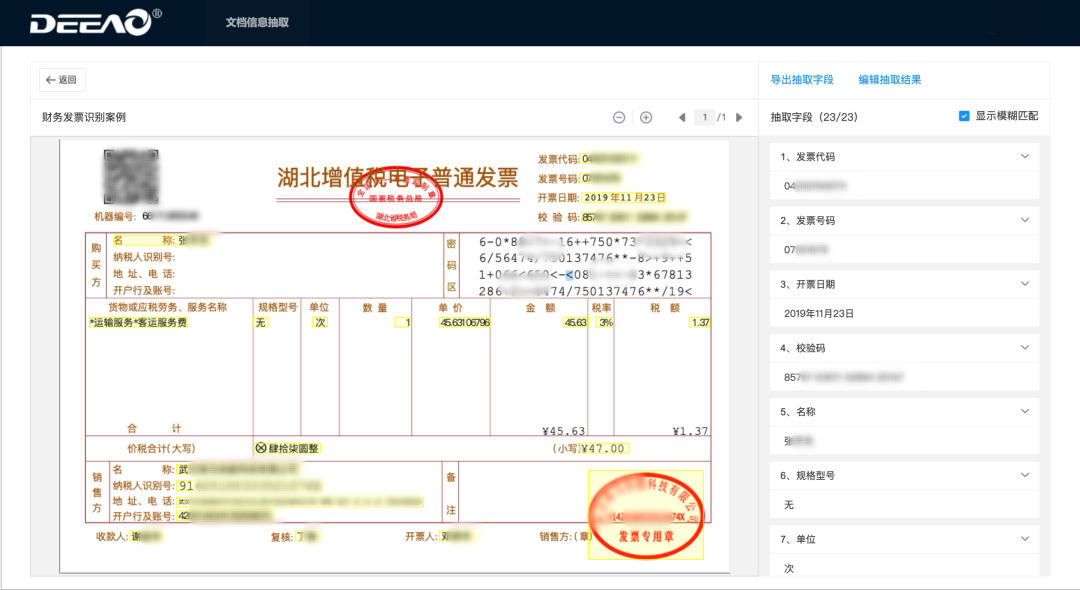The image size is (1080, 590).
Task: Collapse the 5、名称 field
Action: (1024, 411)
